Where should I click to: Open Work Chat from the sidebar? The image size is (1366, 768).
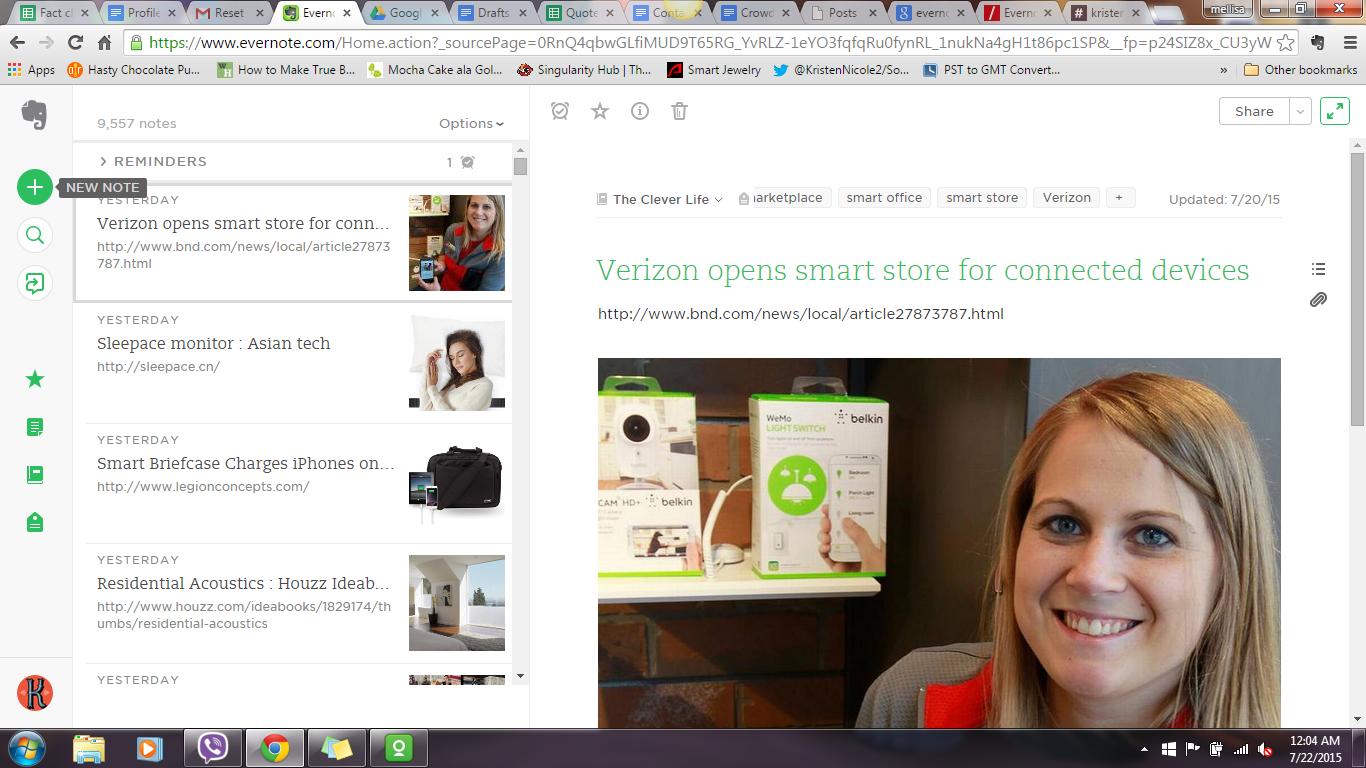(x=35, y=283)
